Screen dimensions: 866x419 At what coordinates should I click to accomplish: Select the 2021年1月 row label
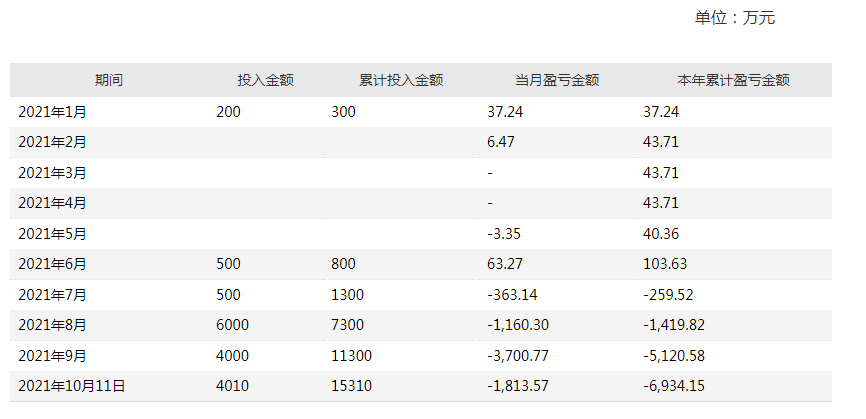(52, 112)
